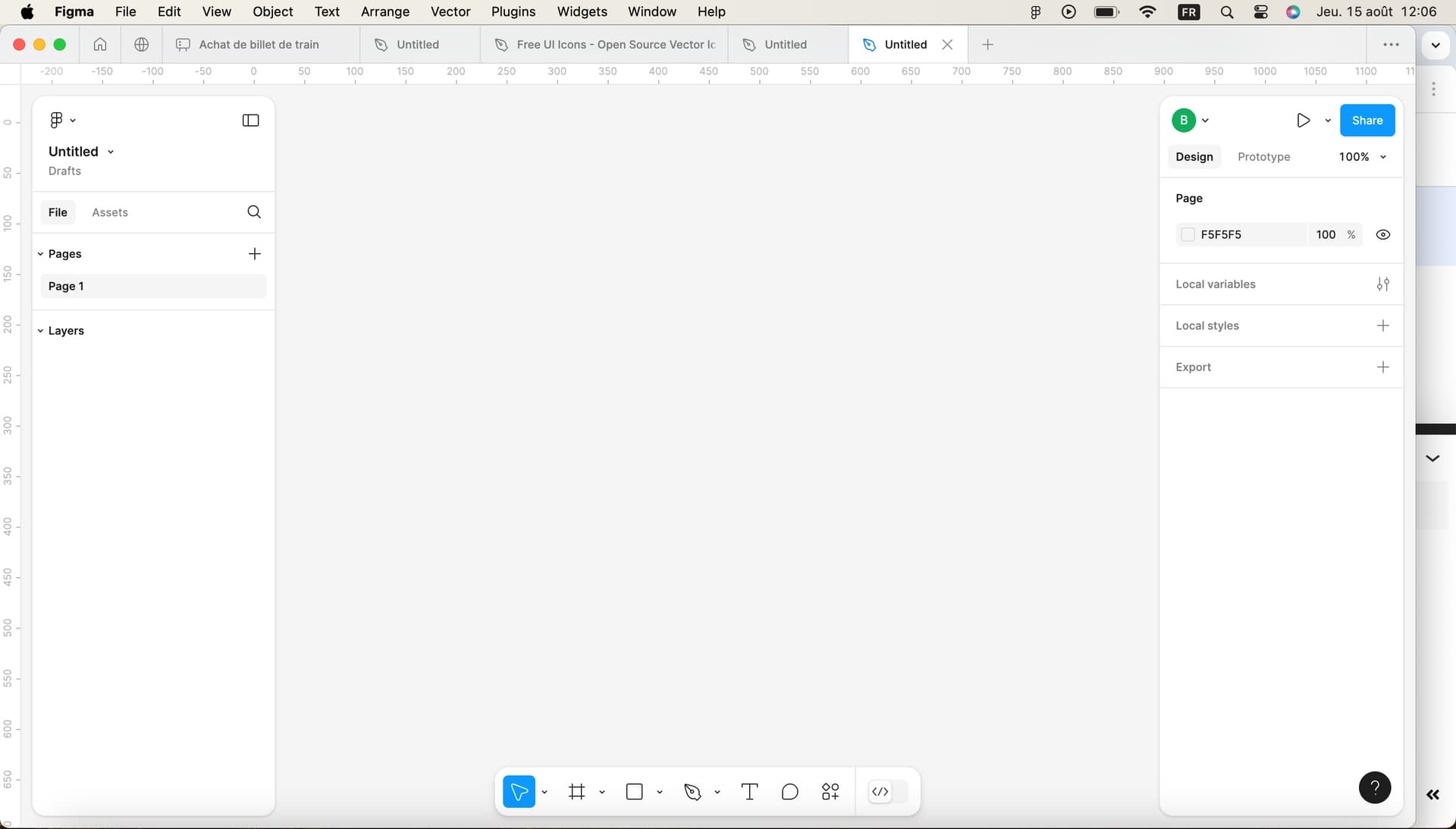Screen dimensions: 1456x829
Task: Select the Rectangle tool
Action: pyautogui.click(x=634, y=791)
